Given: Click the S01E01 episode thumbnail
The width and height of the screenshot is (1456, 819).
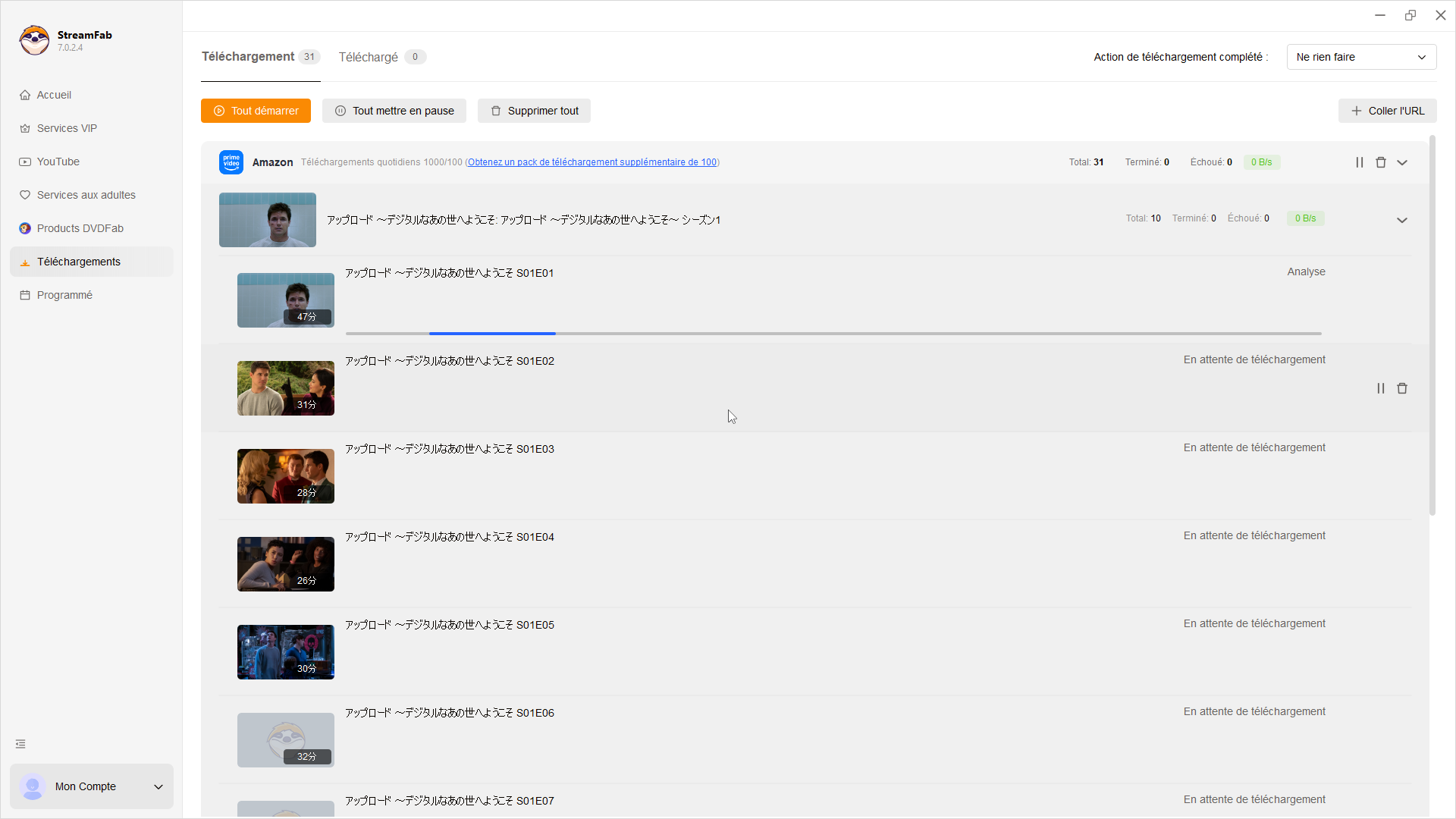Looking at the screenshot, I should pyautogui.click(x=286, y=300).
